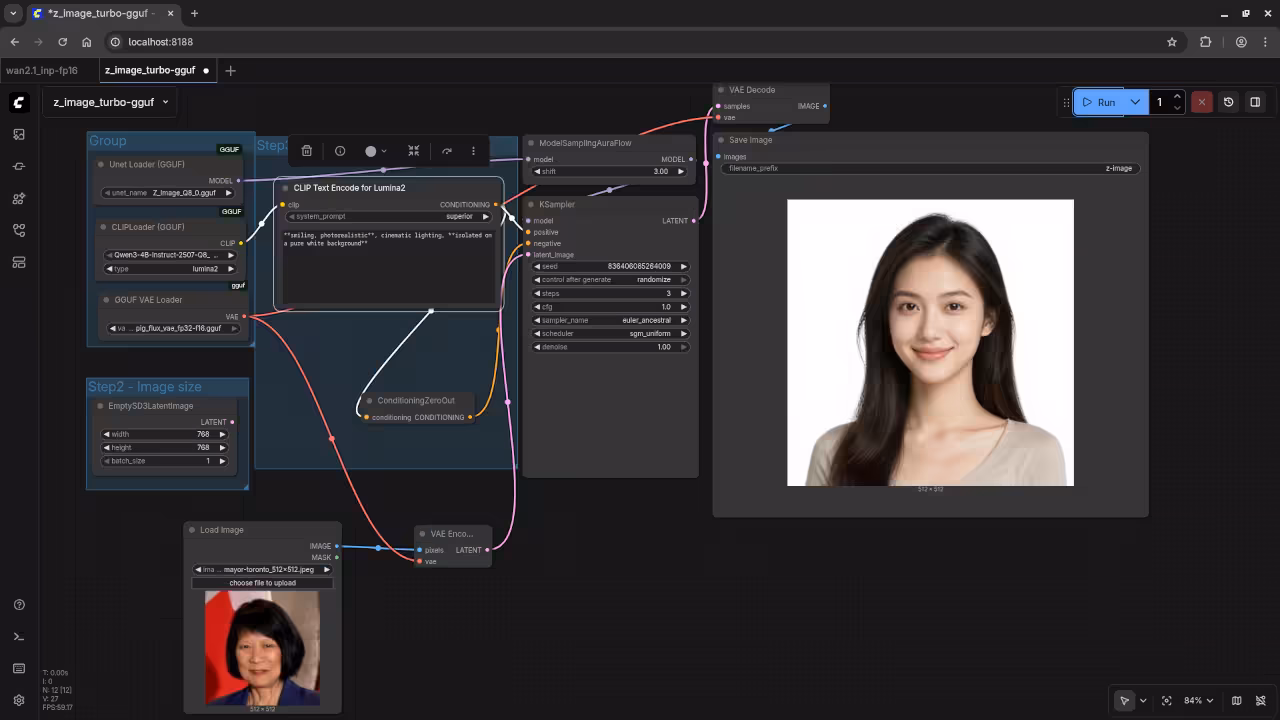The width and height of the screenshot is (1280, 720).
Task: Open the help center icon
Action: (19, 605)
